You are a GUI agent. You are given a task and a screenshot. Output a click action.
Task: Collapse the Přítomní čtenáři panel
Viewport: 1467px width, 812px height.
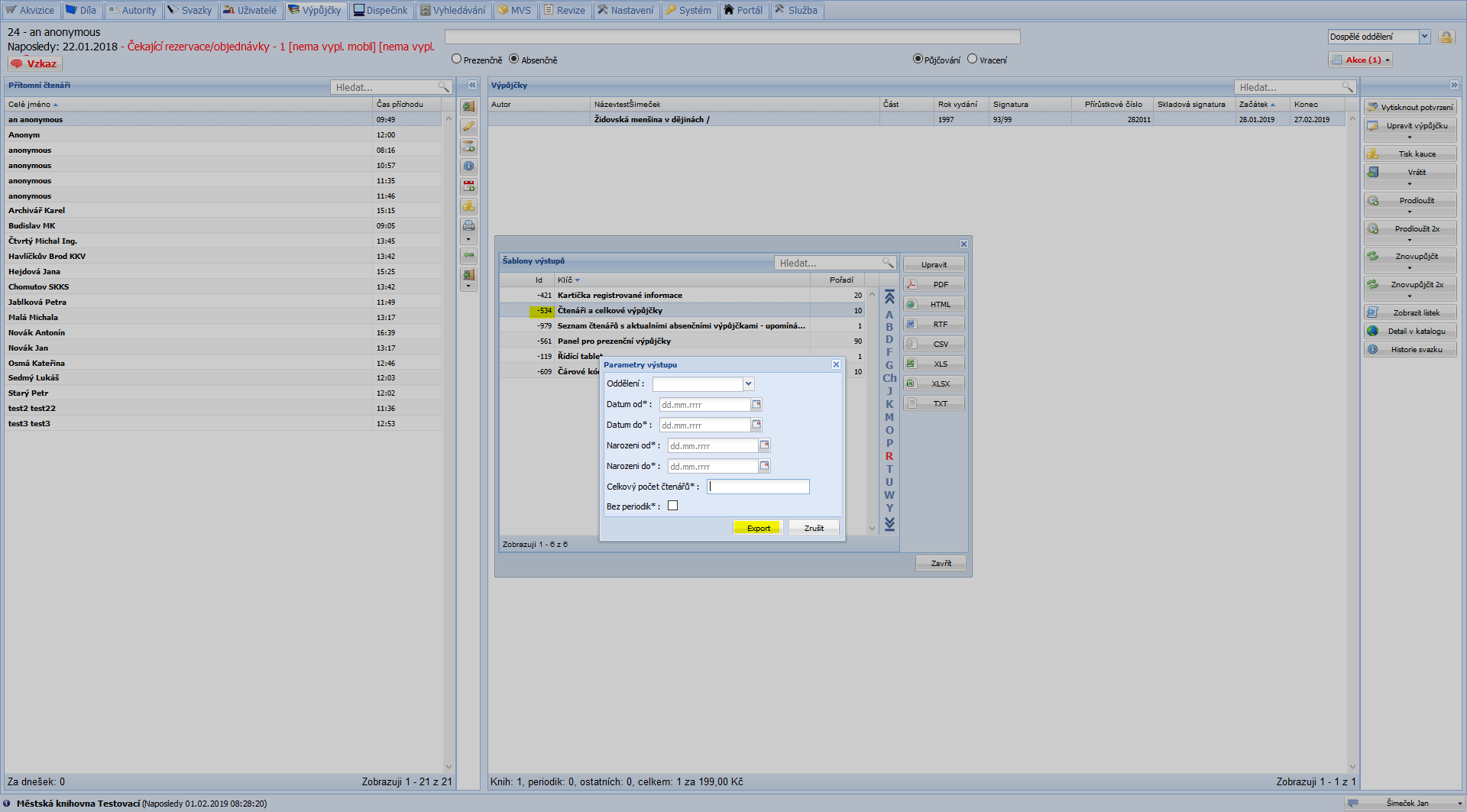click(x=472, y=86)
